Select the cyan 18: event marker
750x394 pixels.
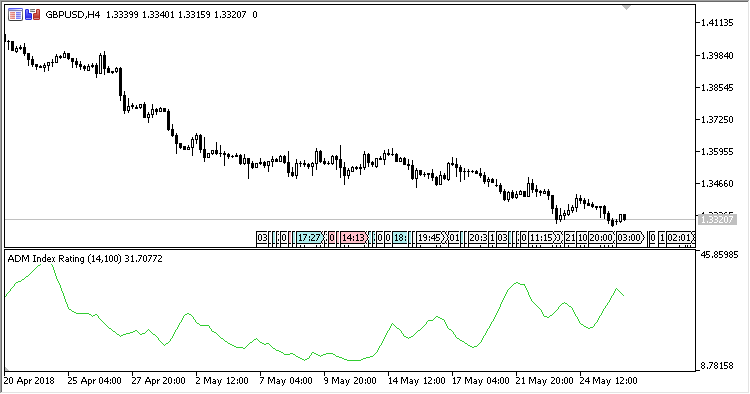point(399,238)
